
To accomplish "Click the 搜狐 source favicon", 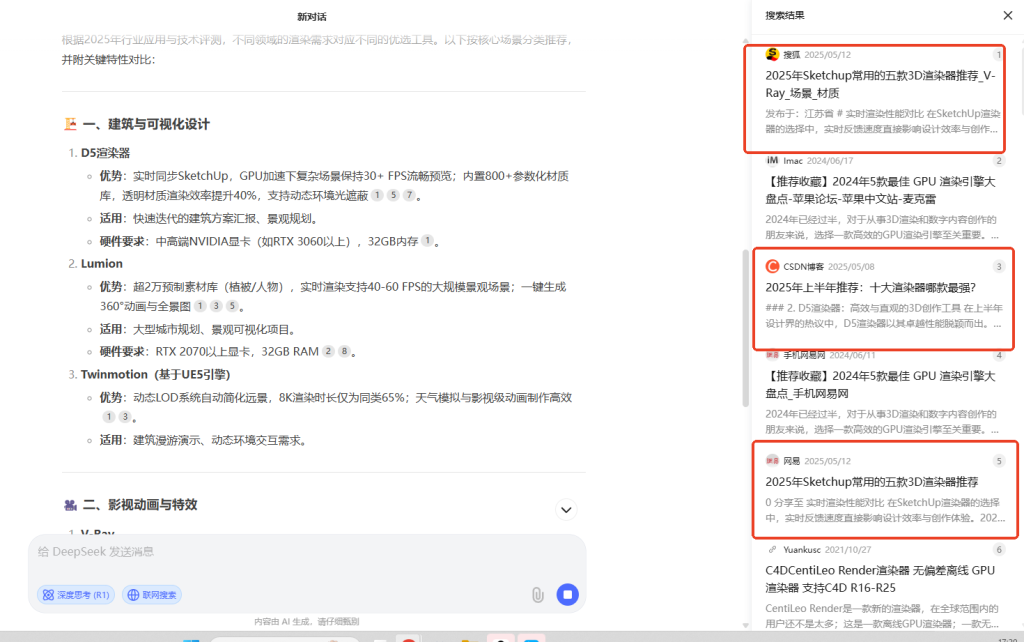I will tap(772, 54).
